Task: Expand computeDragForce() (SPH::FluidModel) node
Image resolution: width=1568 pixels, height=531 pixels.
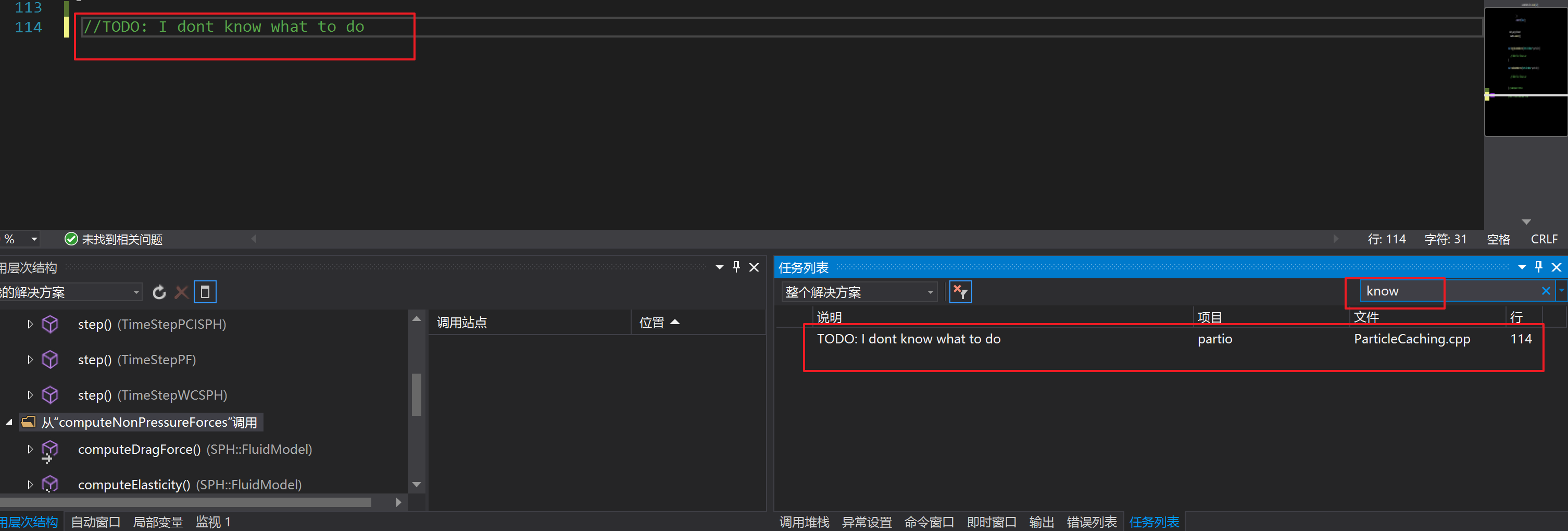Action: [30, 449]
